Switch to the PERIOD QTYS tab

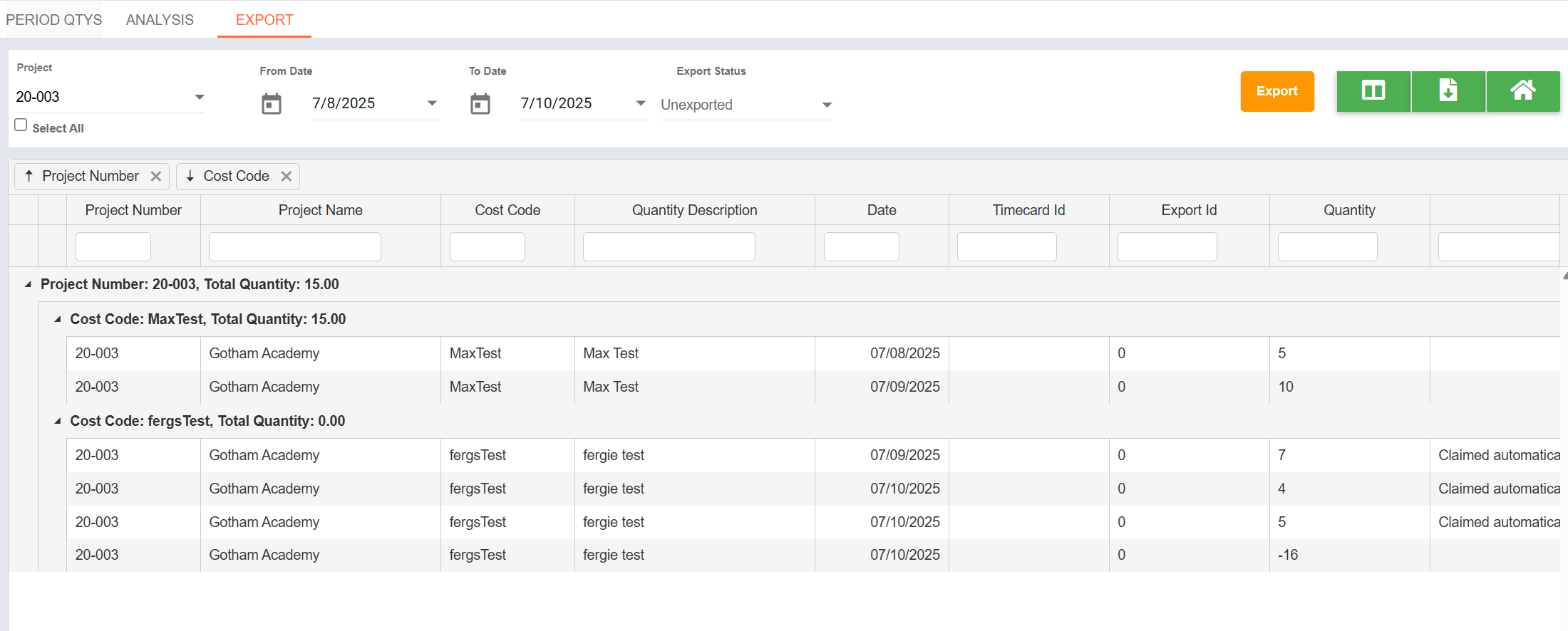click(x=54, y=20)
